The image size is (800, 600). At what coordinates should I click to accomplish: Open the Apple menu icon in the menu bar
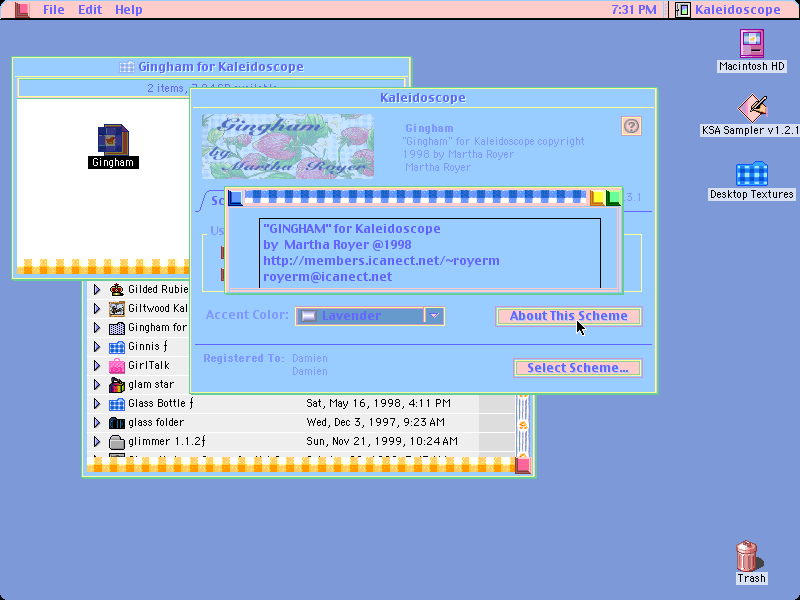pyautogui.click(x=22, y=10)
